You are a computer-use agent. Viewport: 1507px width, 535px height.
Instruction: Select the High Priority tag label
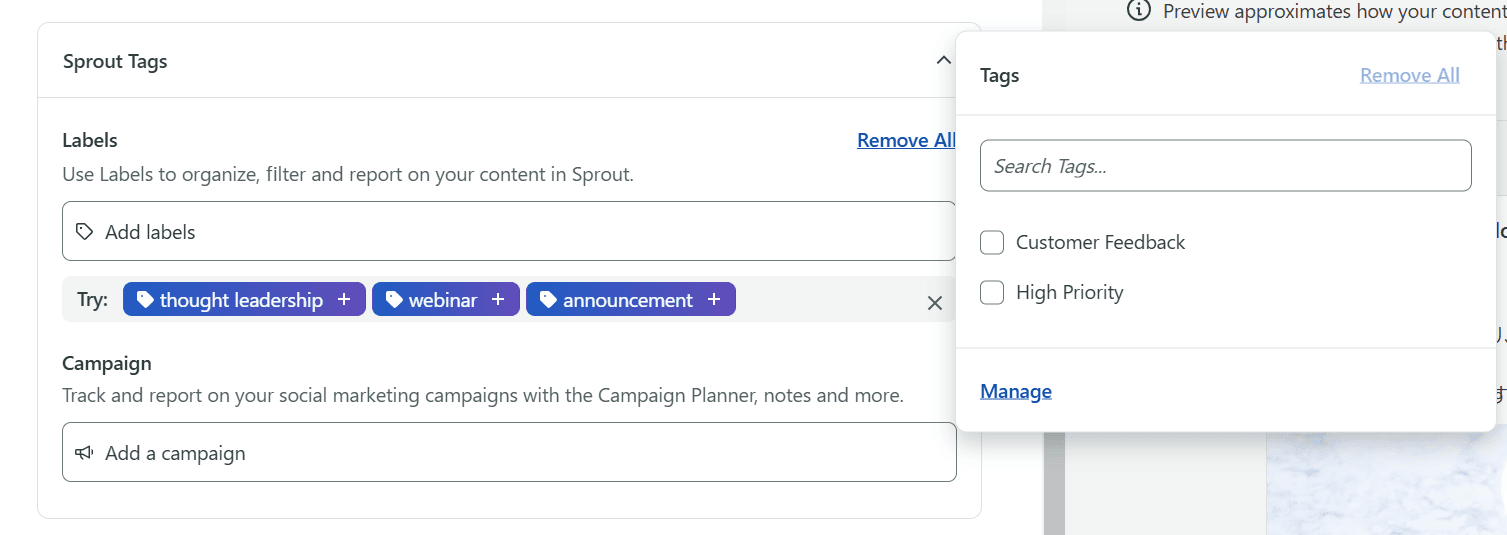point(1069,292)
